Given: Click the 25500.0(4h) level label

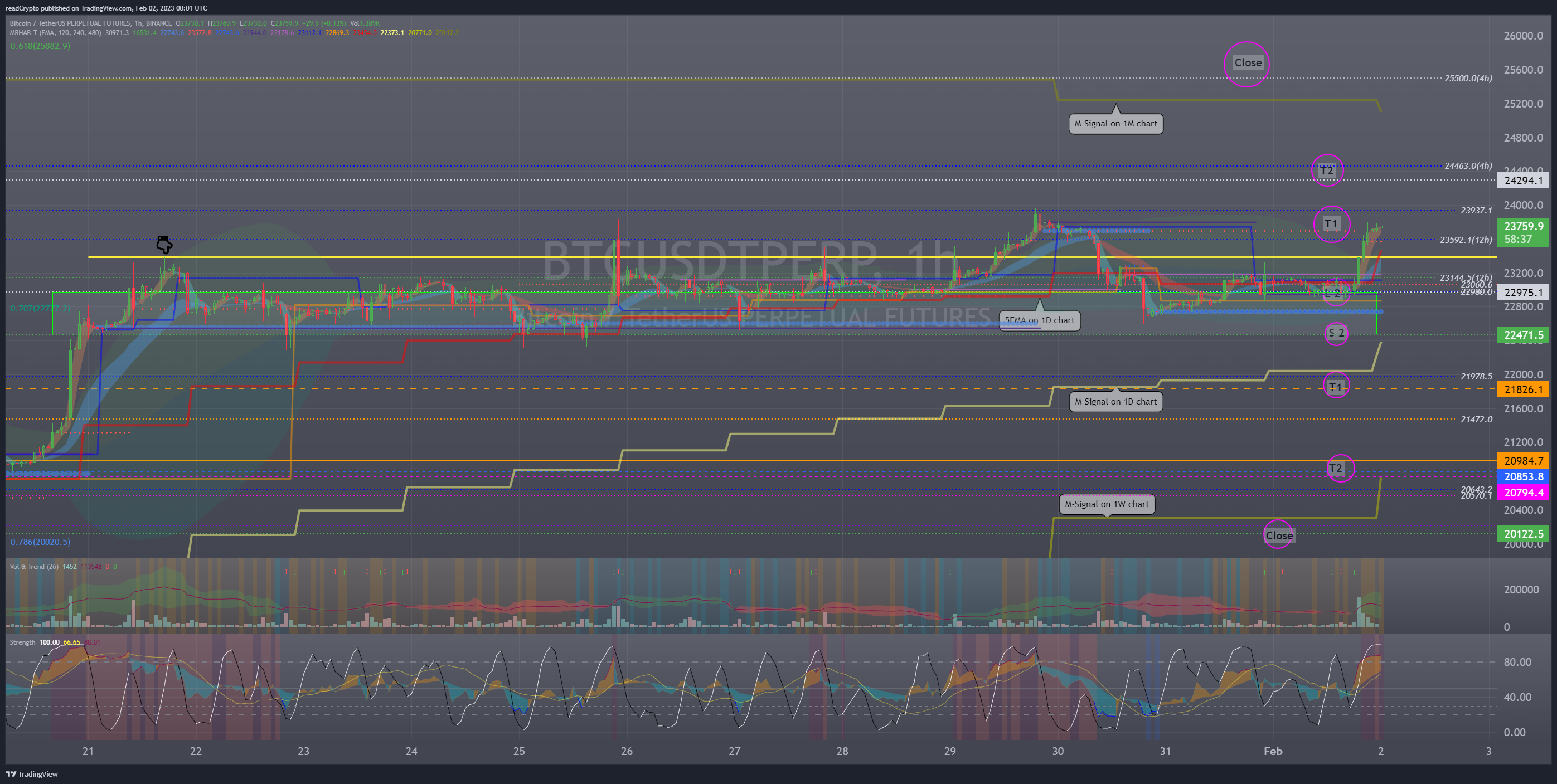Looking at the screenshot, I should coord(1468,78).
